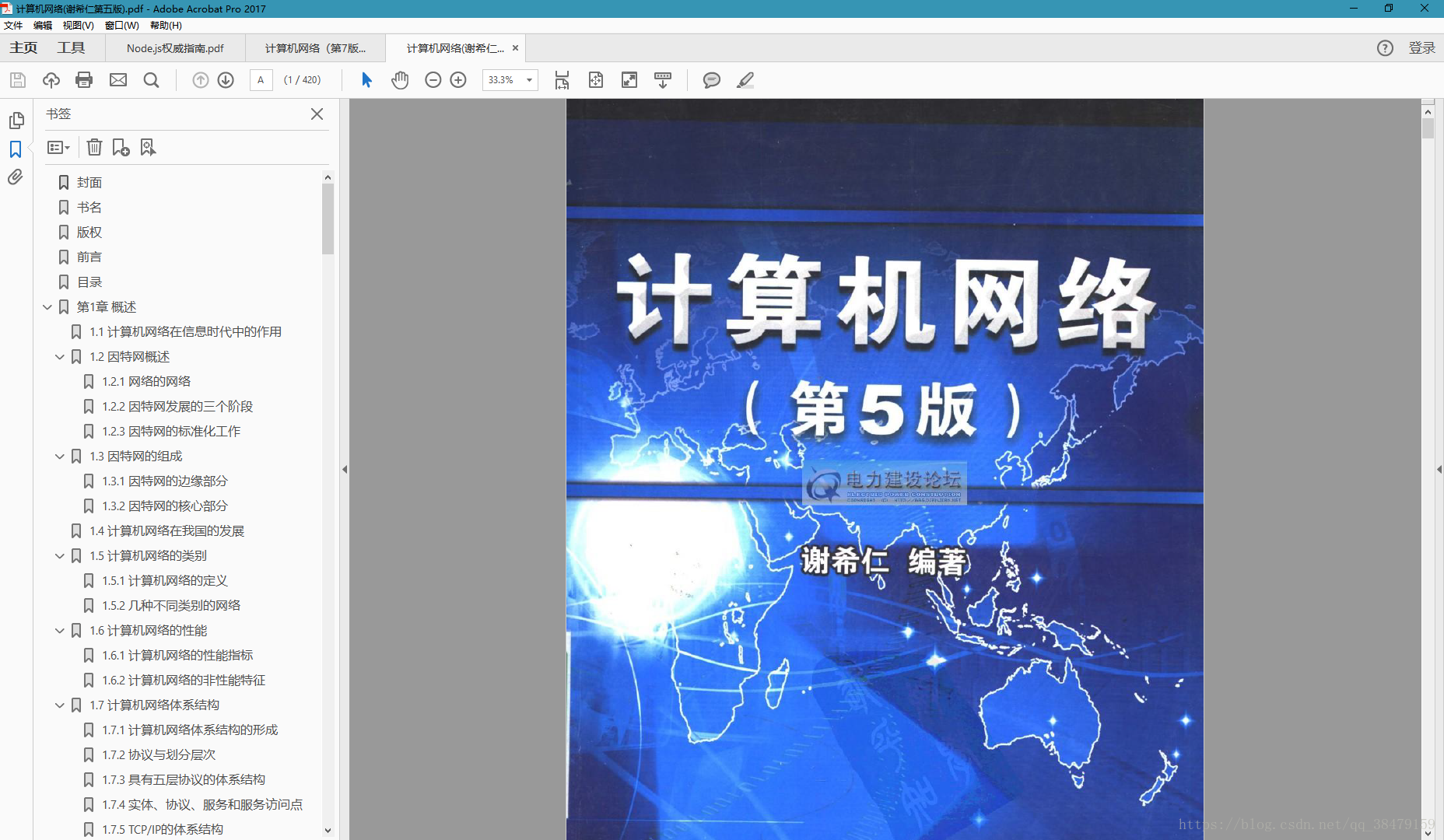Screen dimensions: 1444x840
Task: Find current bookmark icon
Action: pos(148,147)
